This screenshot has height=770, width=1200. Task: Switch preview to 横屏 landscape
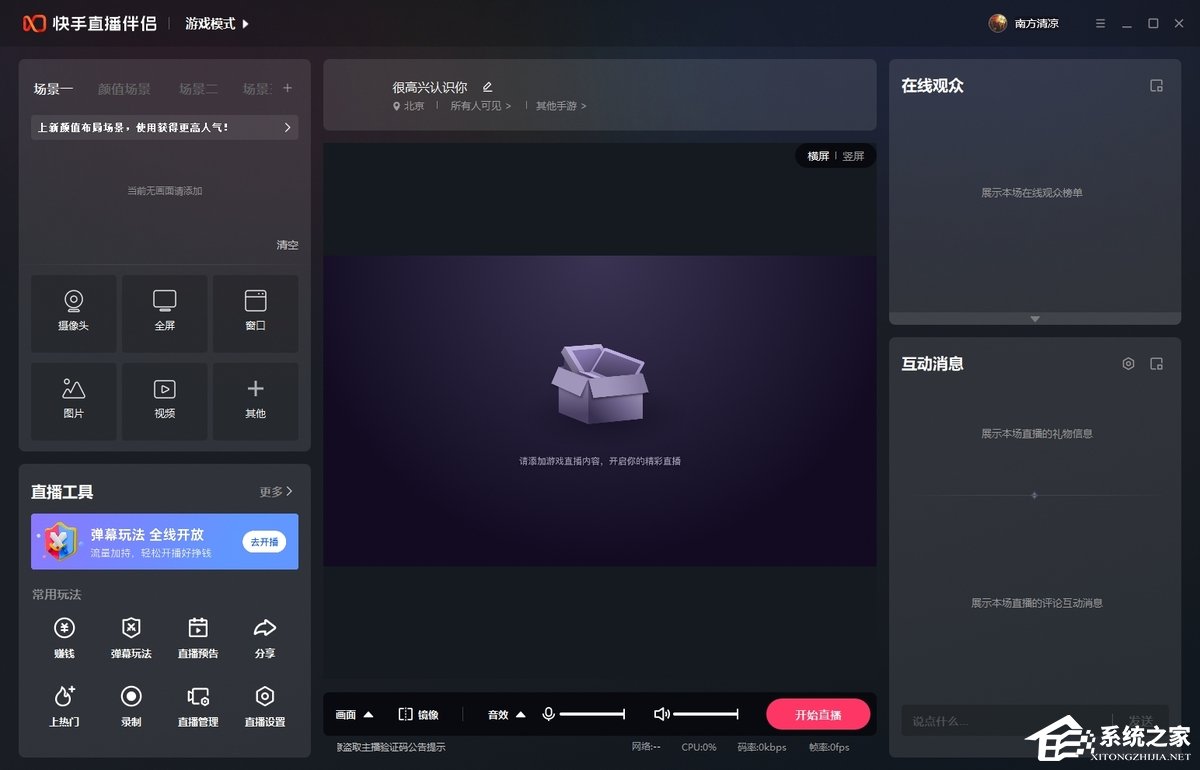click(x=818, y=156)
